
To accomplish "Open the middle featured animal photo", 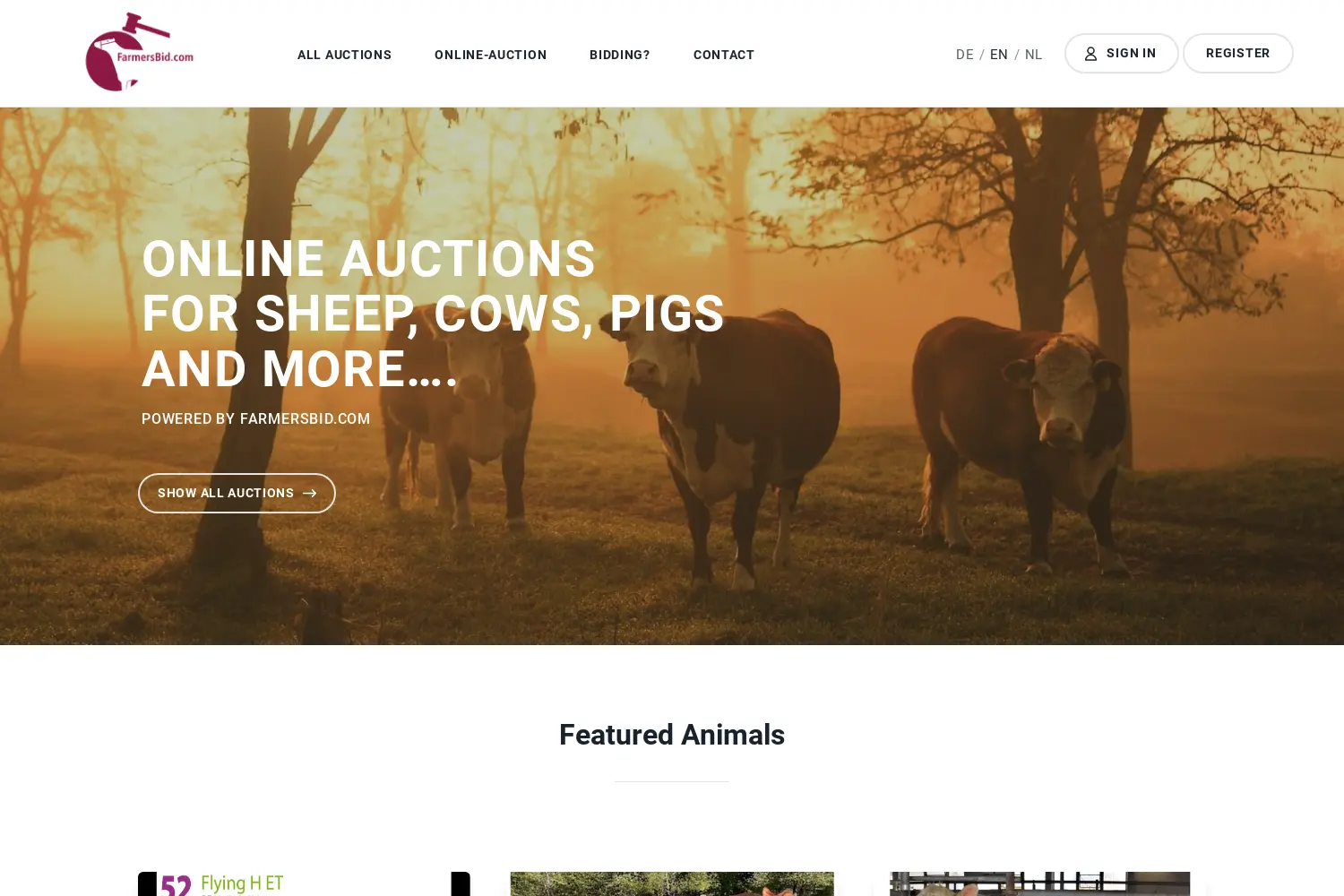I will coord(672,883).
